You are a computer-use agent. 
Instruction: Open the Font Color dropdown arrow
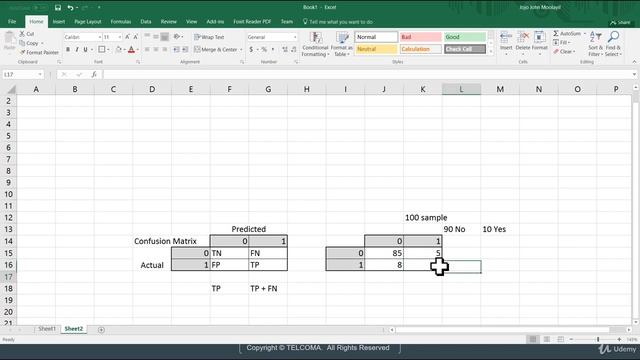[137, 49]
